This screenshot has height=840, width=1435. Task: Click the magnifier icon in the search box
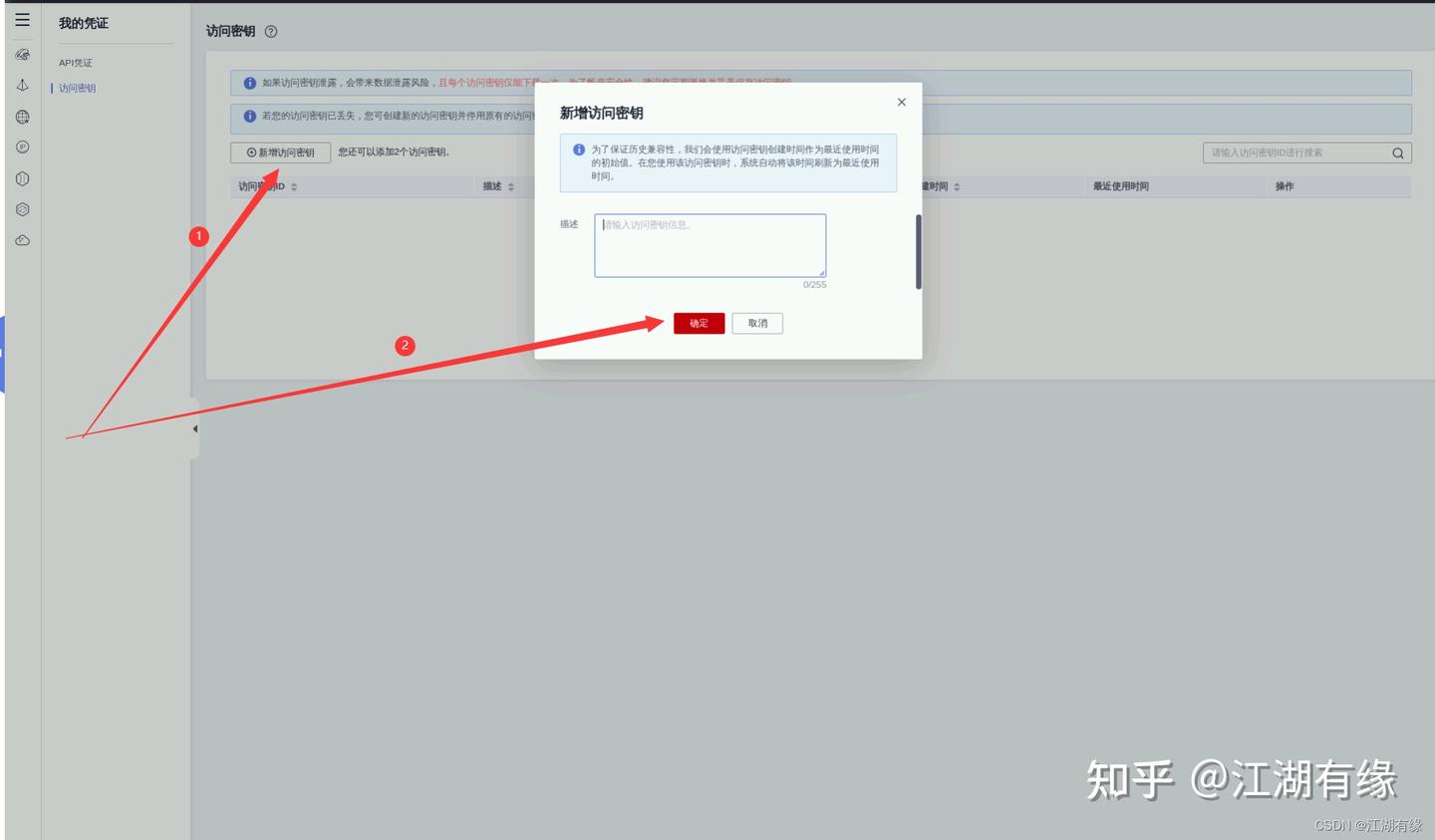pyautogui.click(x=1397, y=152)
